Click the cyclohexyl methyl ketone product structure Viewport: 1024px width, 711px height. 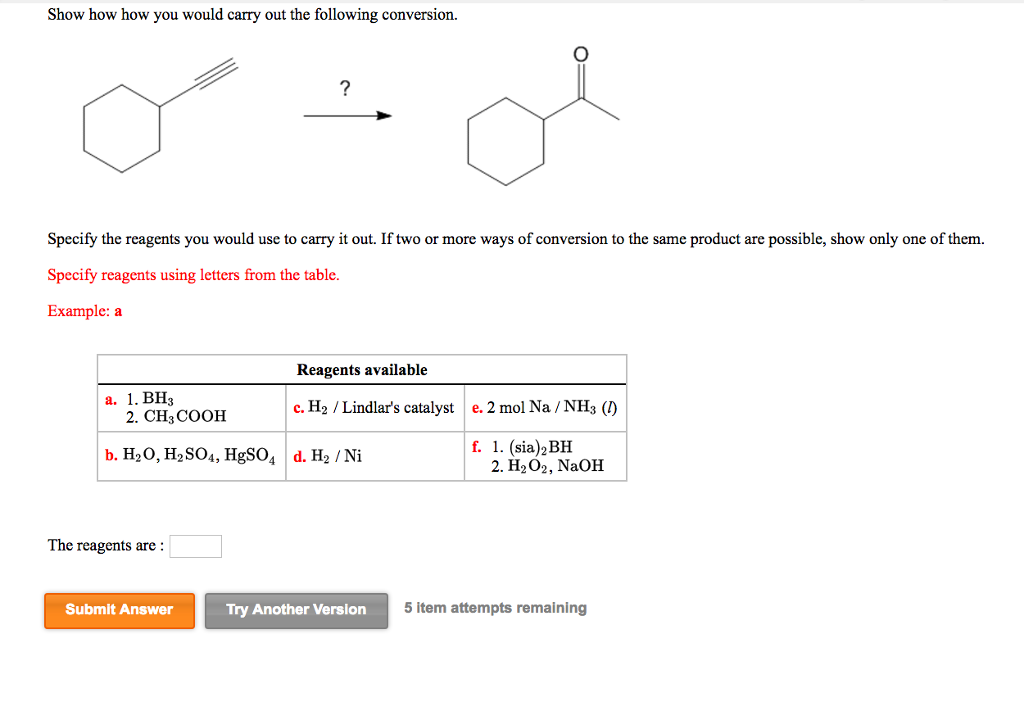[543, 116]
